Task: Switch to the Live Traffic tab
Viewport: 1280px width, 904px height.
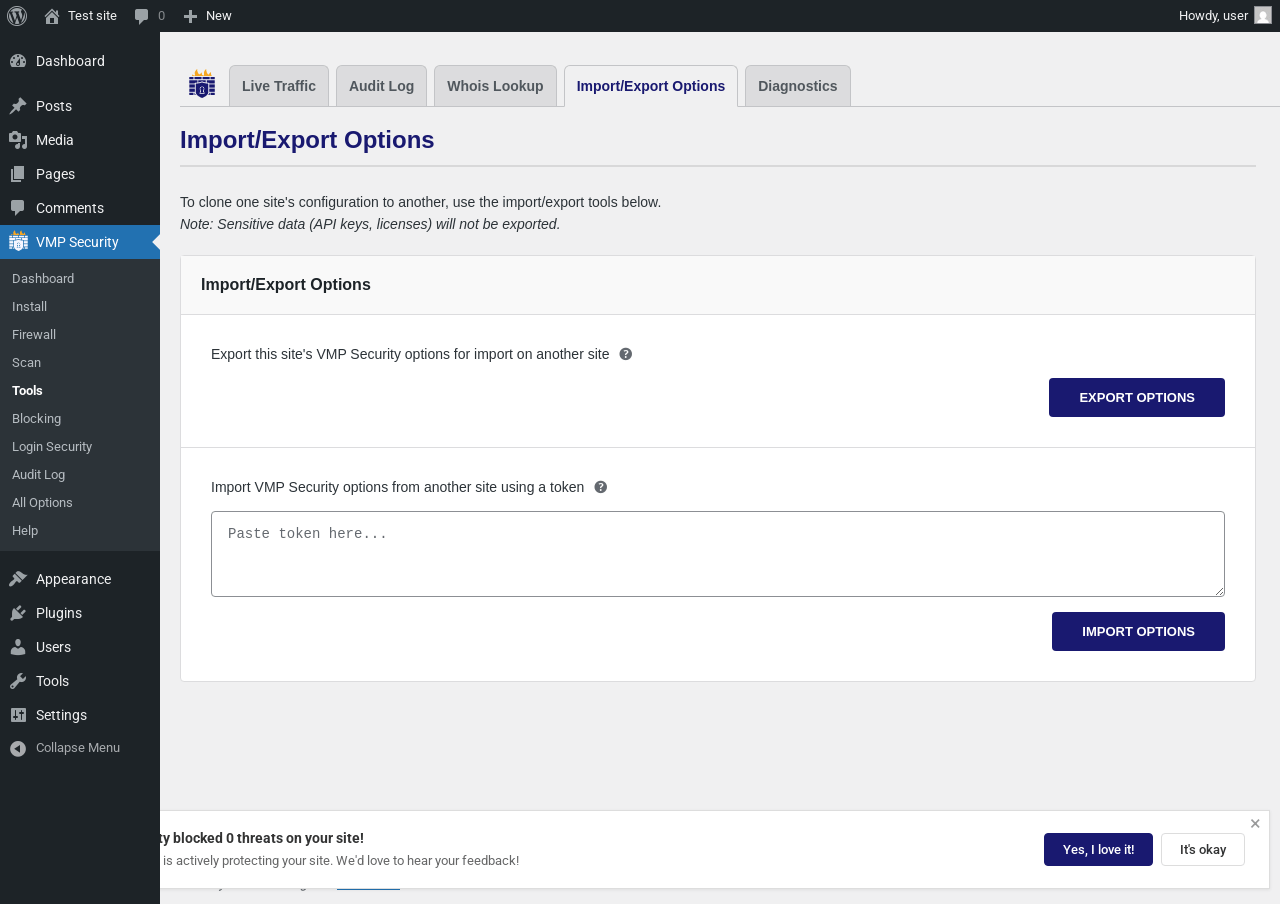Action: (279, 86)
